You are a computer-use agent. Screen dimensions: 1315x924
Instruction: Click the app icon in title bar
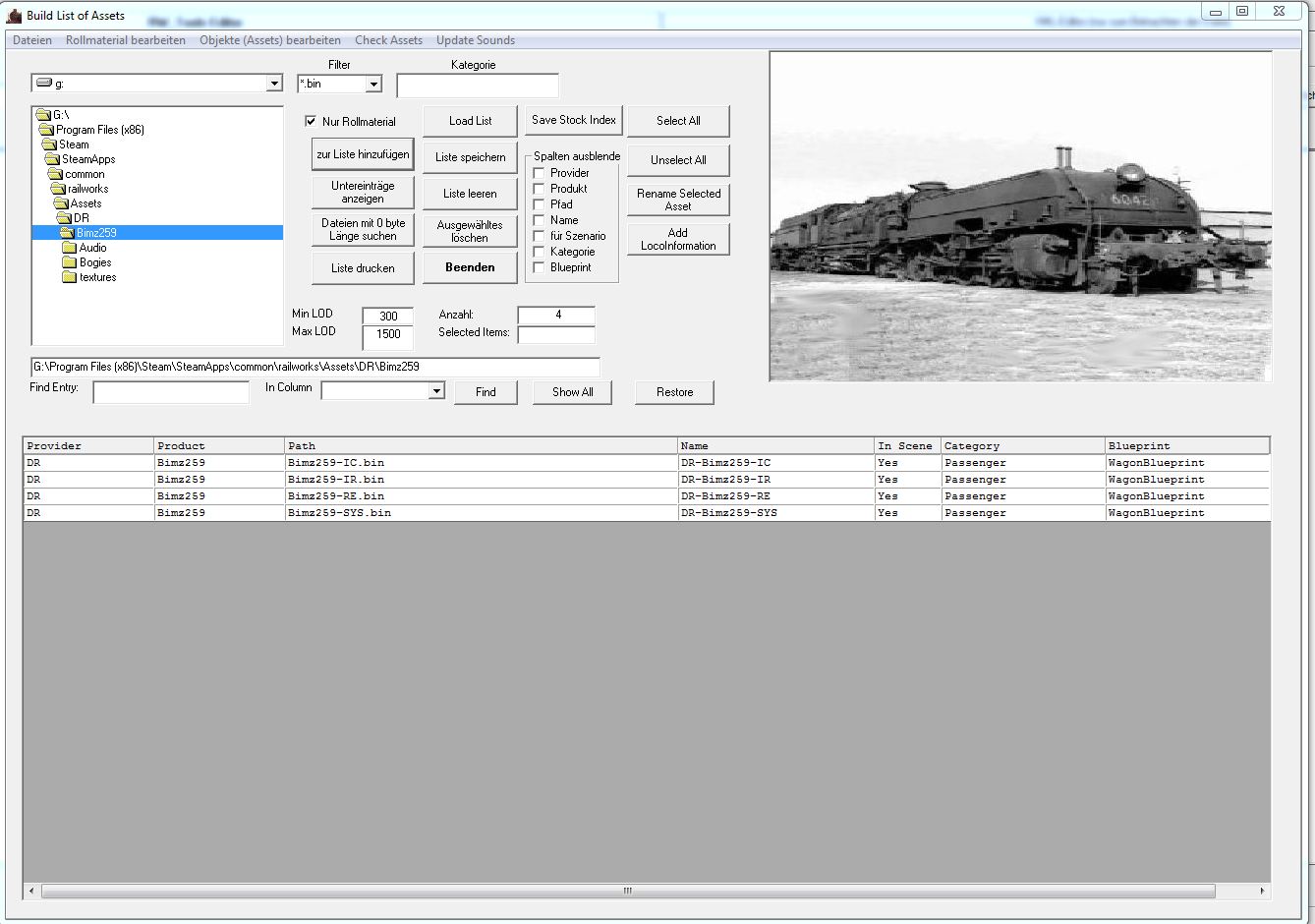click(14, 16)
